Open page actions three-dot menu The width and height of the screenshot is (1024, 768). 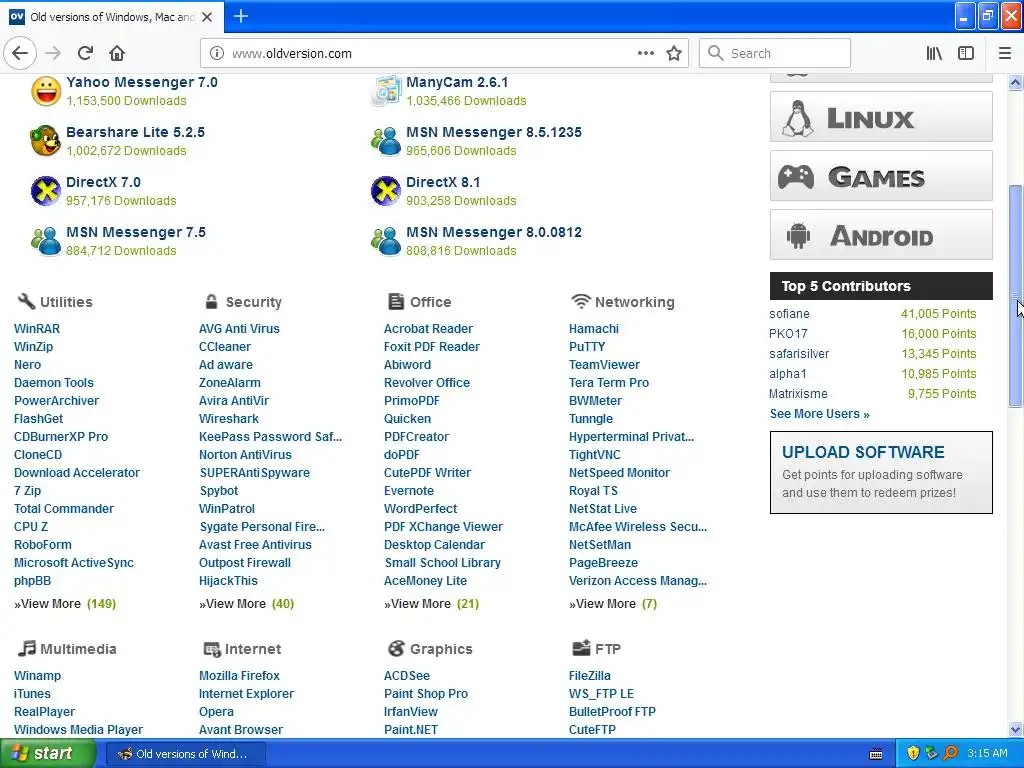coord(646,53)
